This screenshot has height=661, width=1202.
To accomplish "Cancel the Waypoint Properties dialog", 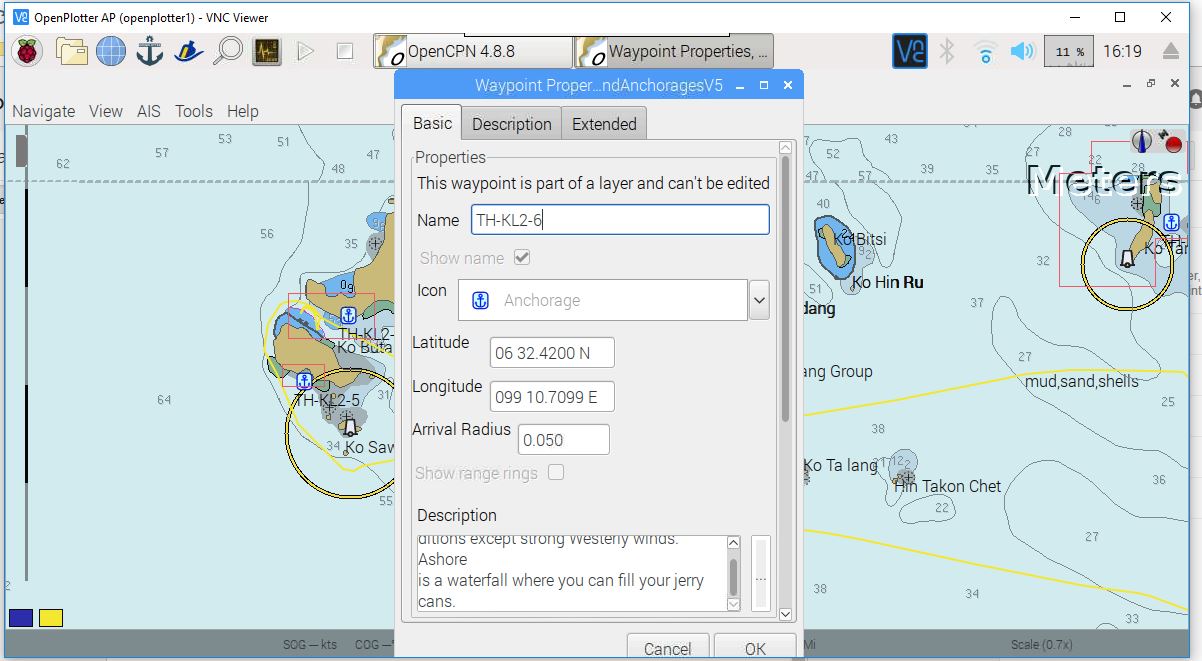I will 668,648.
